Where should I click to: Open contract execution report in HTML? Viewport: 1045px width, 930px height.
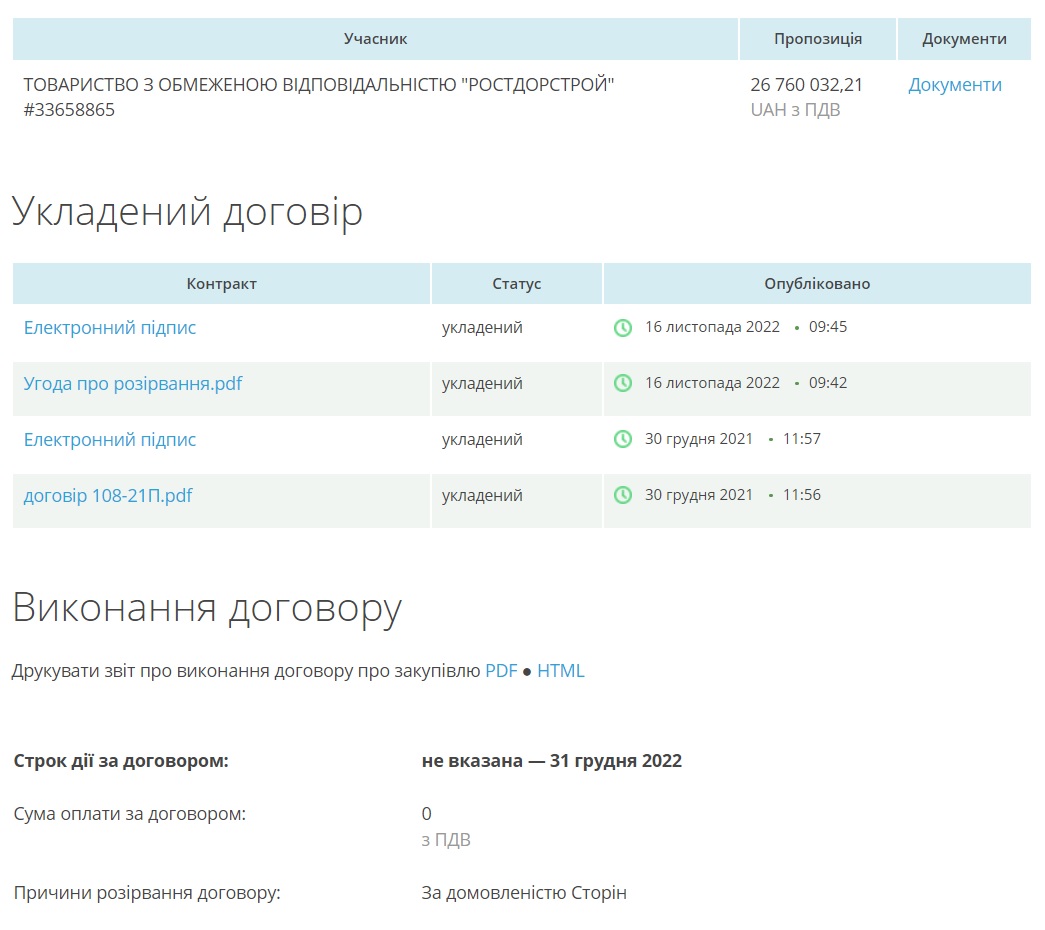pos(560,671)
